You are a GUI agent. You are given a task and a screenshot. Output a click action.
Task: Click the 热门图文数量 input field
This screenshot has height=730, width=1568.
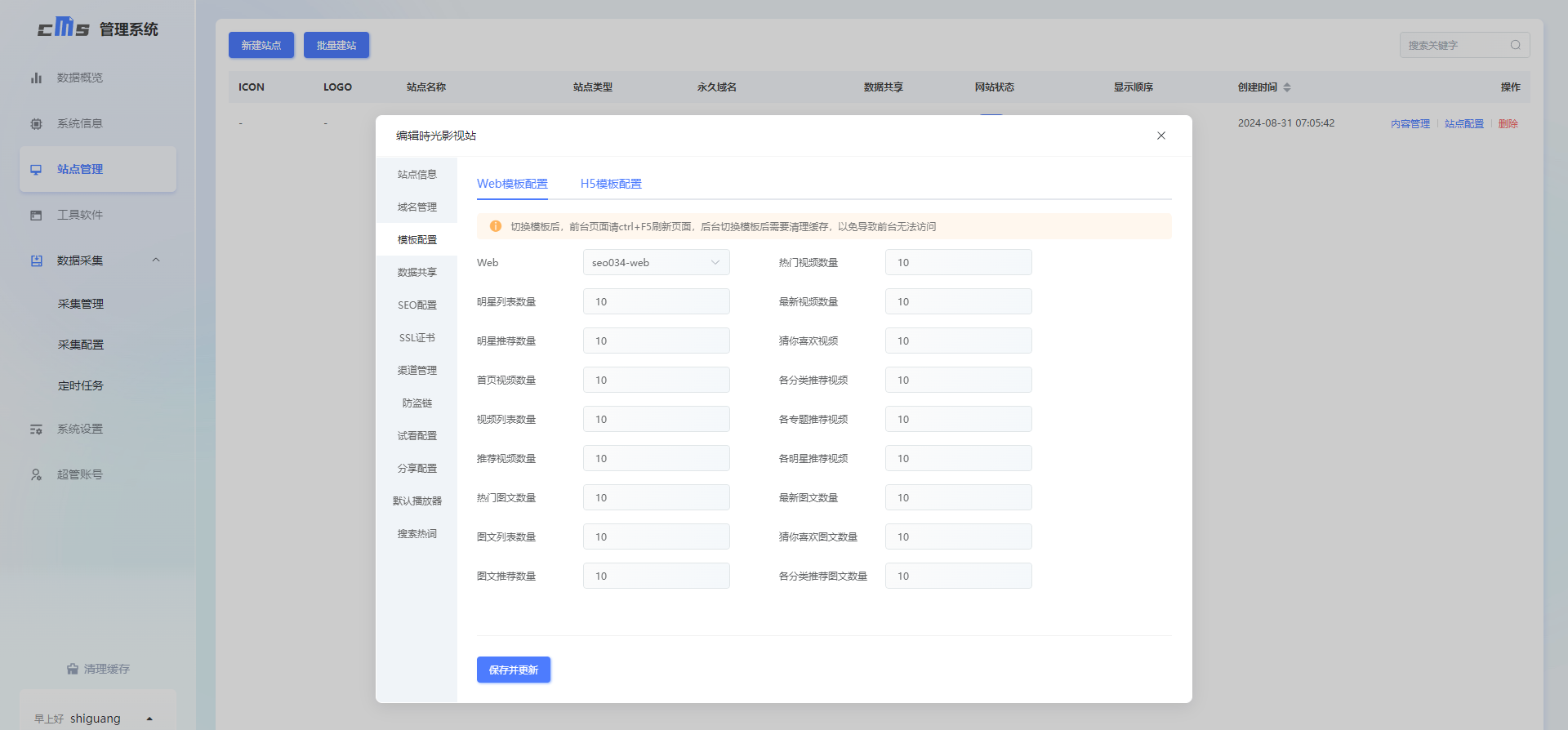pyautogui.click(x=657, y=497)
